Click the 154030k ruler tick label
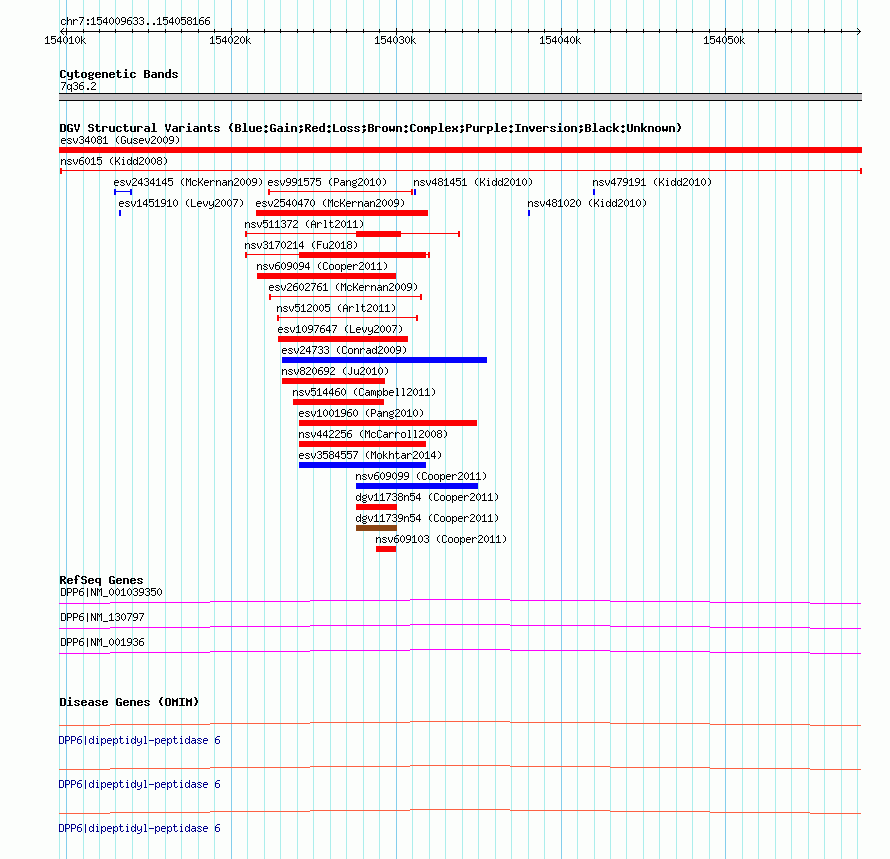Screen dimensions: 890x859 point(395,40)
